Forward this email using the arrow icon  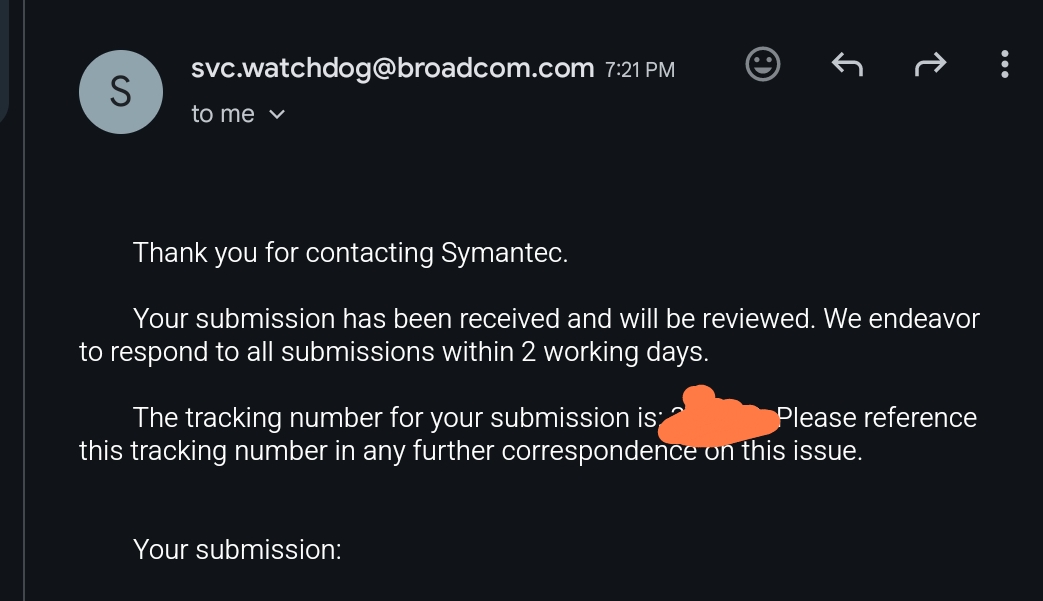[930, 66]
